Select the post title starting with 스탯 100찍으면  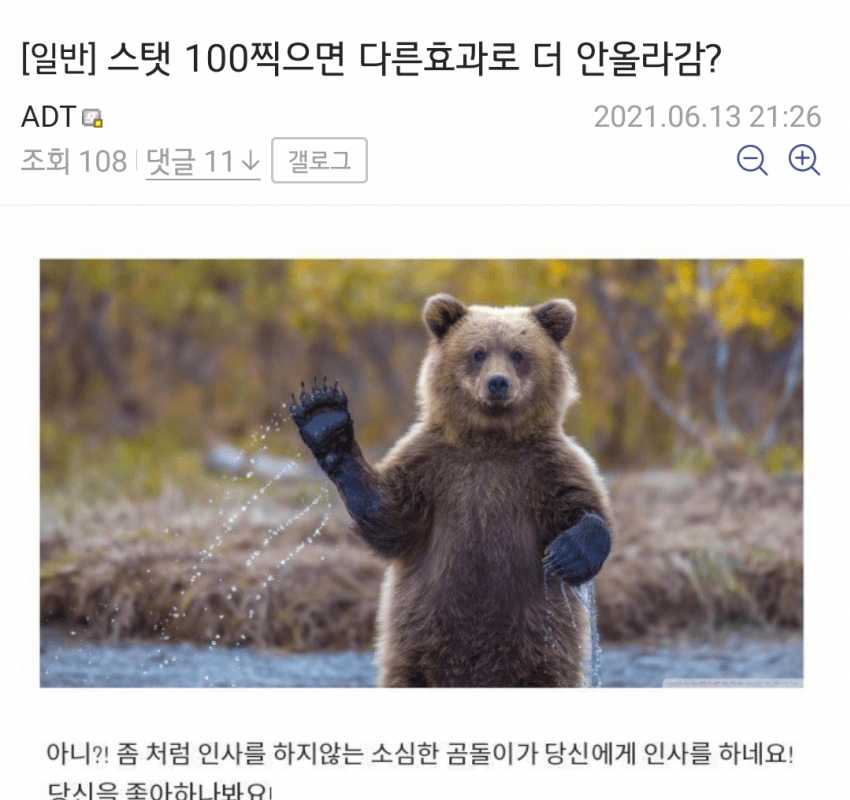[414, 59]
